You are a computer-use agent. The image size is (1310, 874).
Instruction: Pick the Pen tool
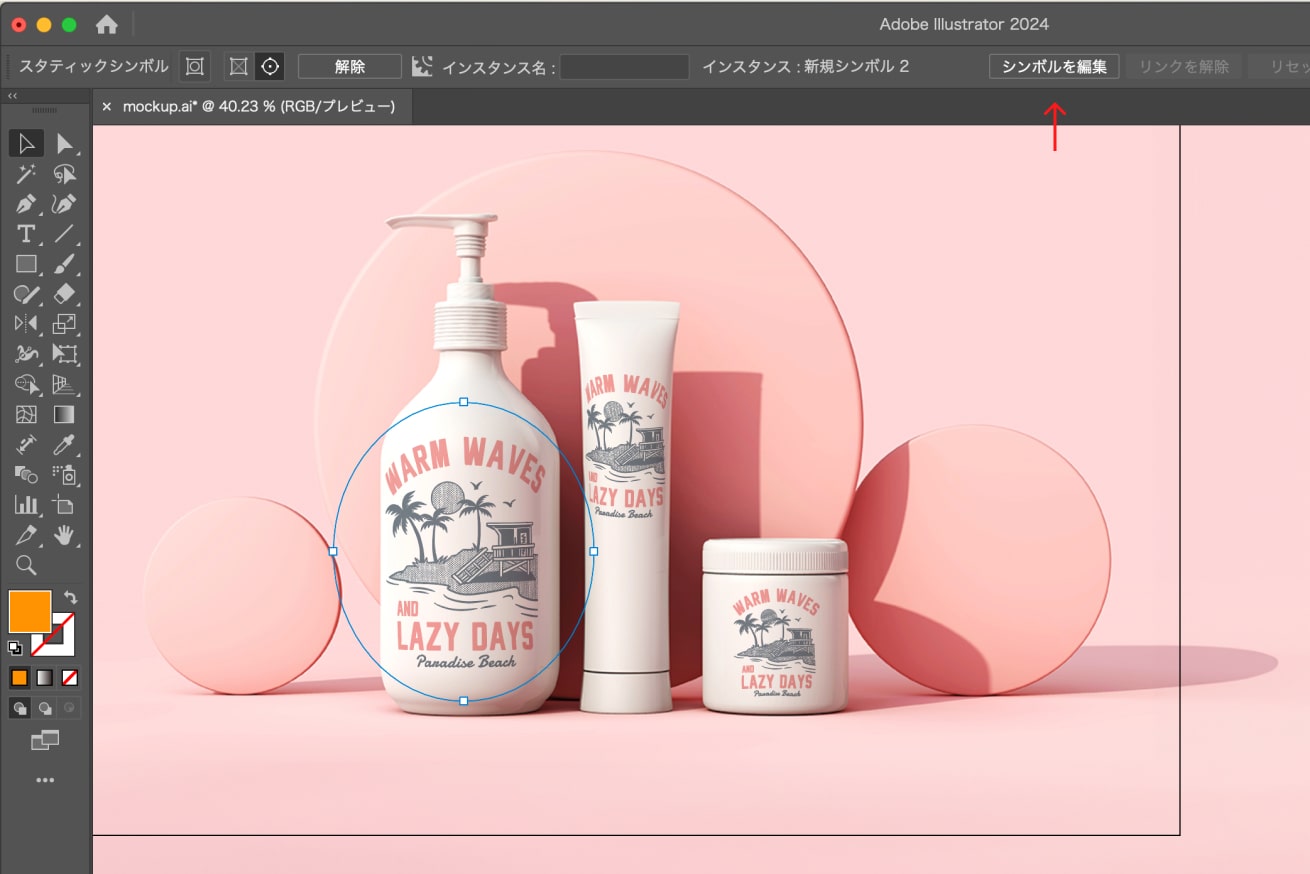[26, 204]
